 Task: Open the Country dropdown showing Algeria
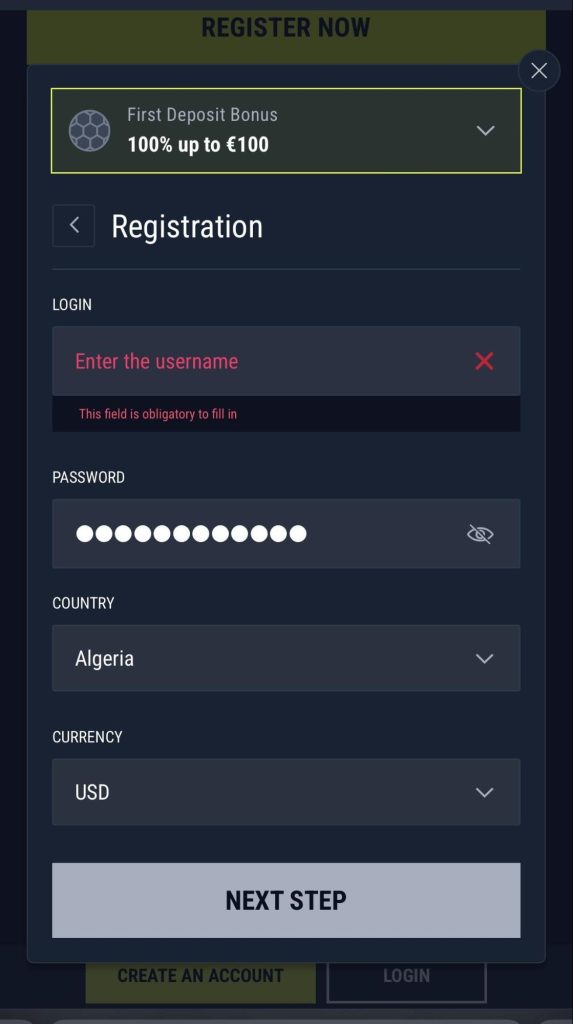[286, 658]
